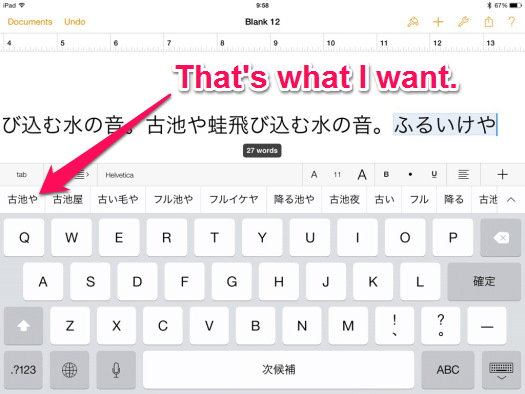
Task: Decrease font size with small A
Action: click(314, 175)
